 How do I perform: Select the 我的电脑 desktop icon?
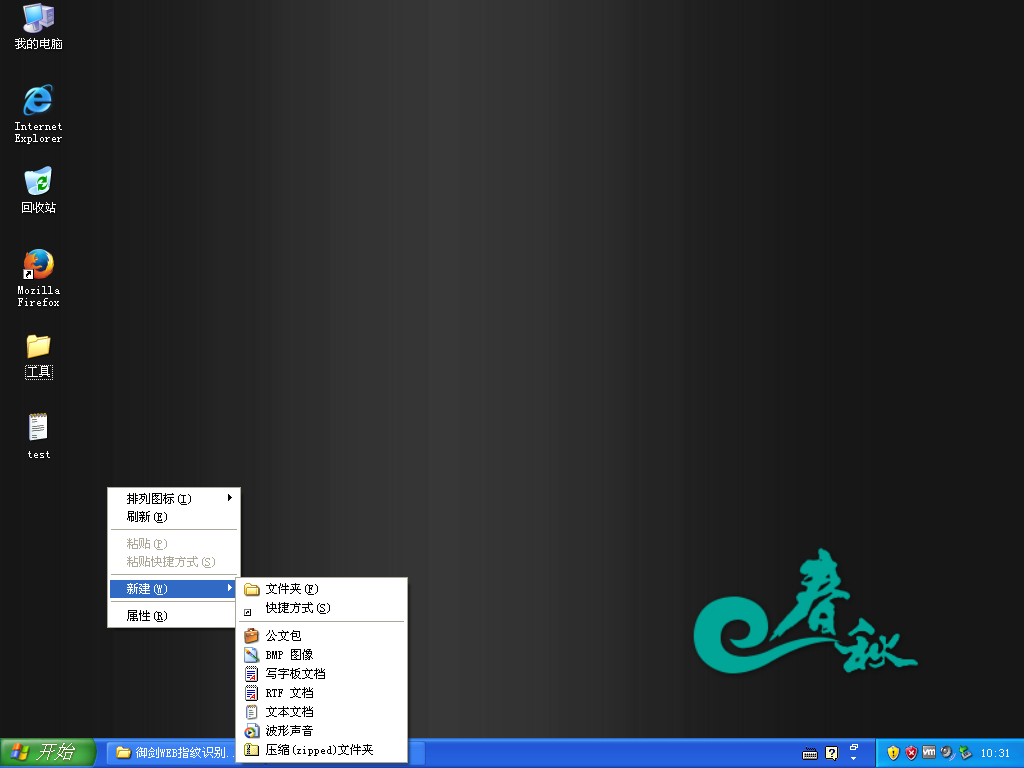click(39, 26)
